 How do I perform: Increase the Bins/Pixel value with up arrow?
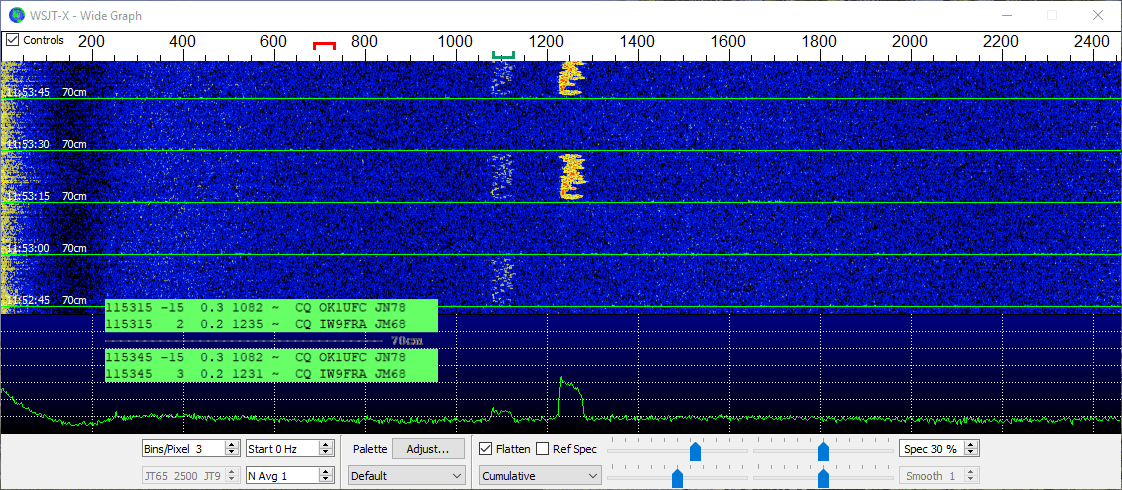(x=233, y=445)
